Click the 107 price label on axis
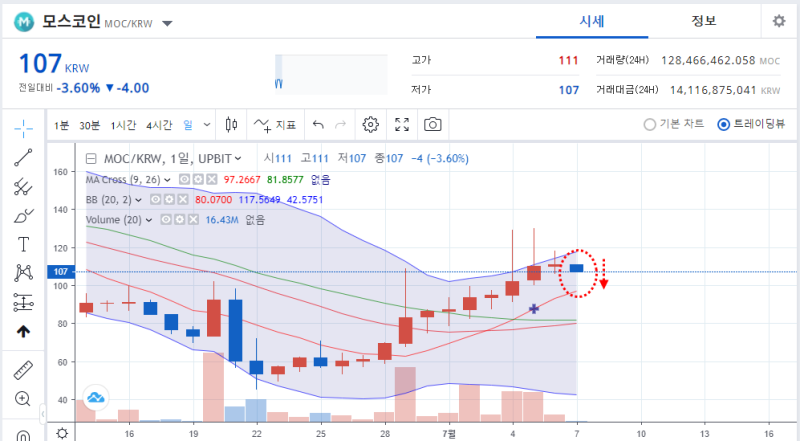The height and width of the screenshot is (441, 800). click(61, 272)
